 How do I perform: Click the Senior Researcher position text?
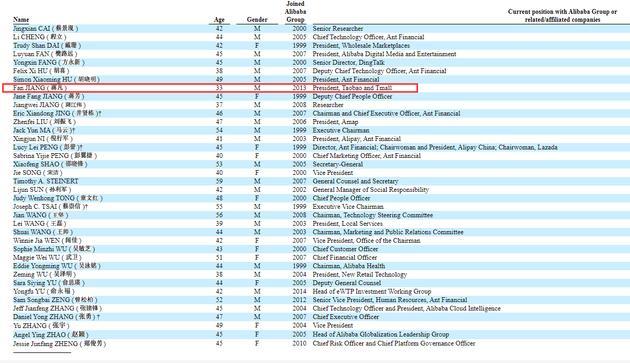[338, 29]
